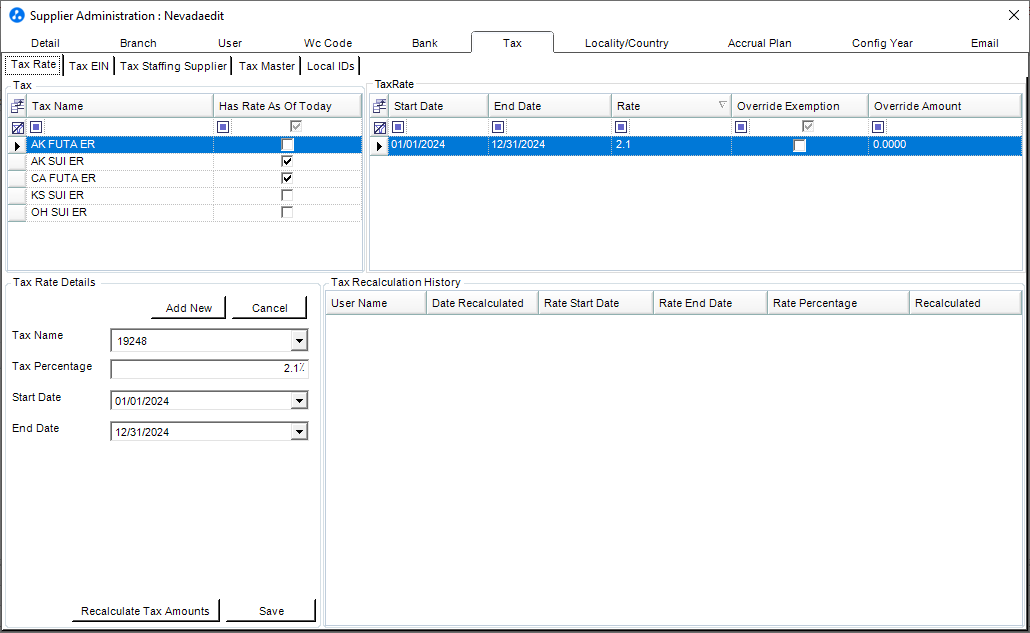The height and width of the screenshot is (633, 1030).
Task: Select the Tax EIN sub-tab
Action: point(89,66)
